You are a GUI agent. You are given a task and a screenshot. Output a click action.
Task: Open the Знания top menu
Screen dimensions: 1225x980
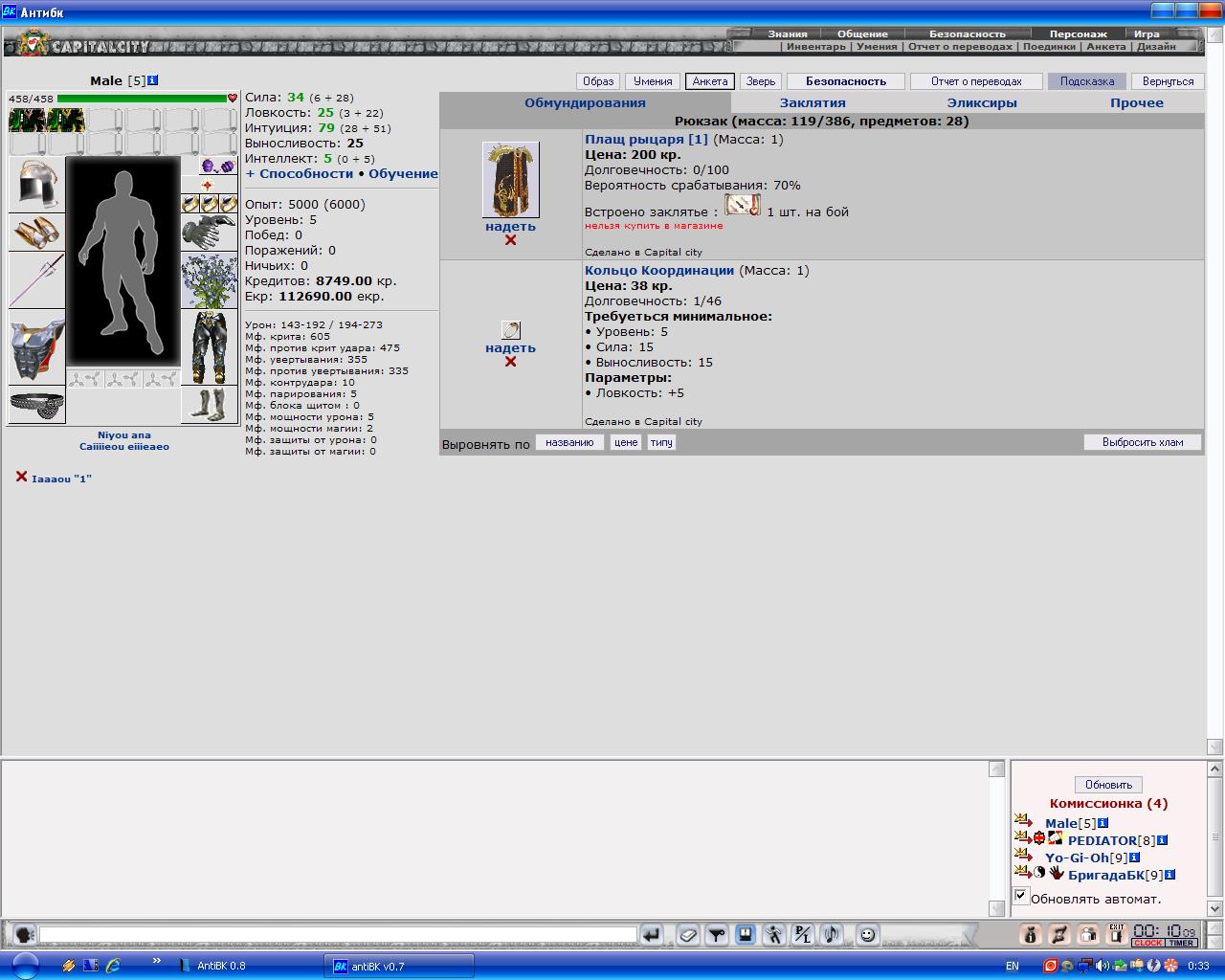(x=788, y=33)
